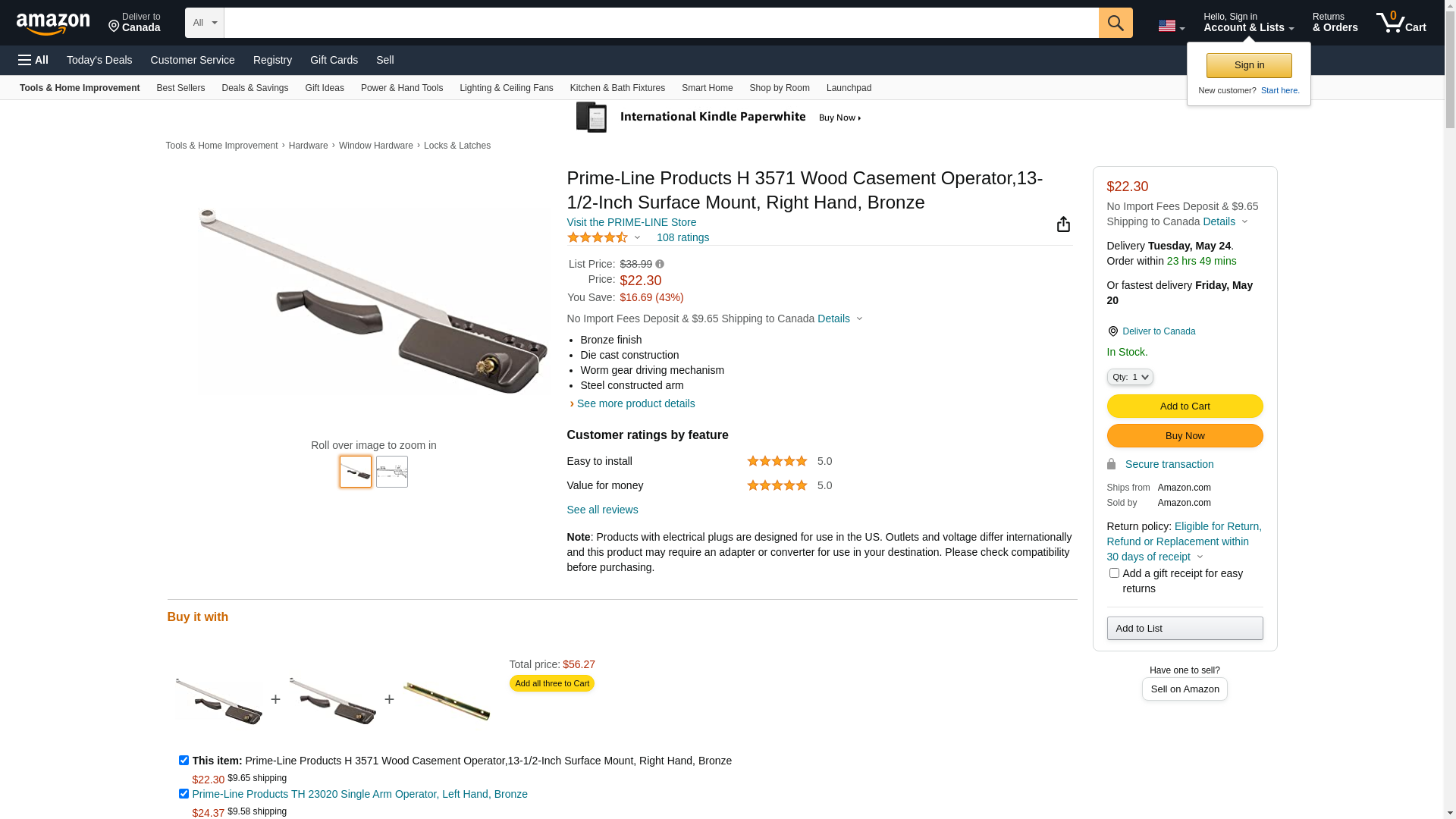Click the US flag language selector
This screenshot has width=1456, height=819.
coord(1171,26)
